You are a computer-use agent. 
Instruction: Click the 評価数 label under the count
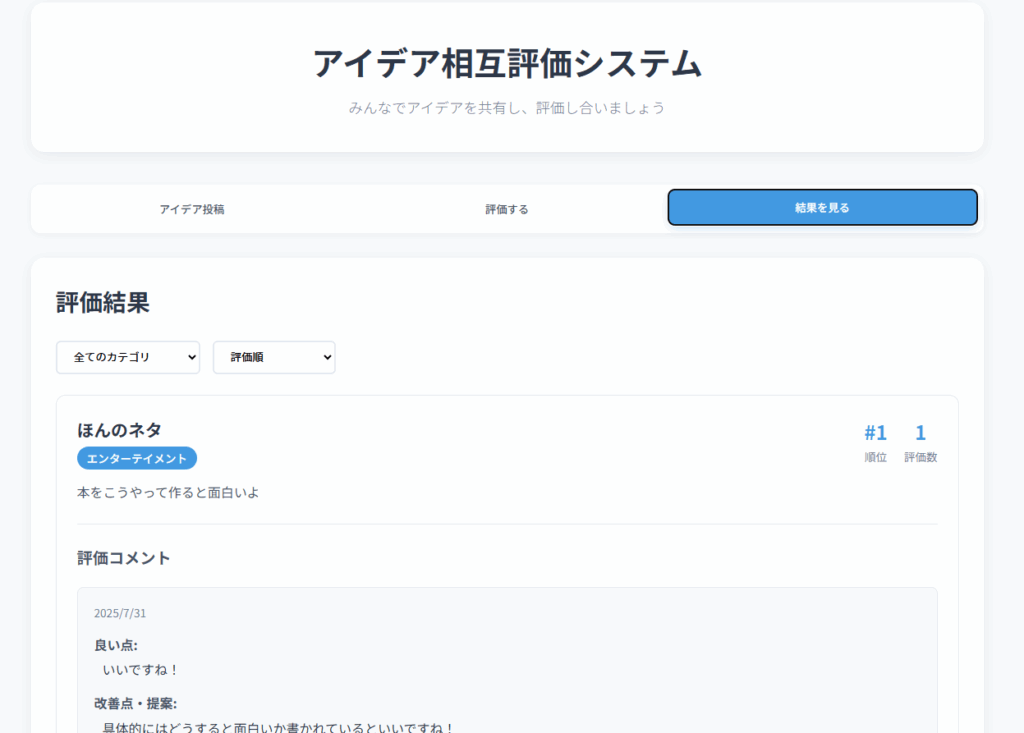click(x=920, y=457)
